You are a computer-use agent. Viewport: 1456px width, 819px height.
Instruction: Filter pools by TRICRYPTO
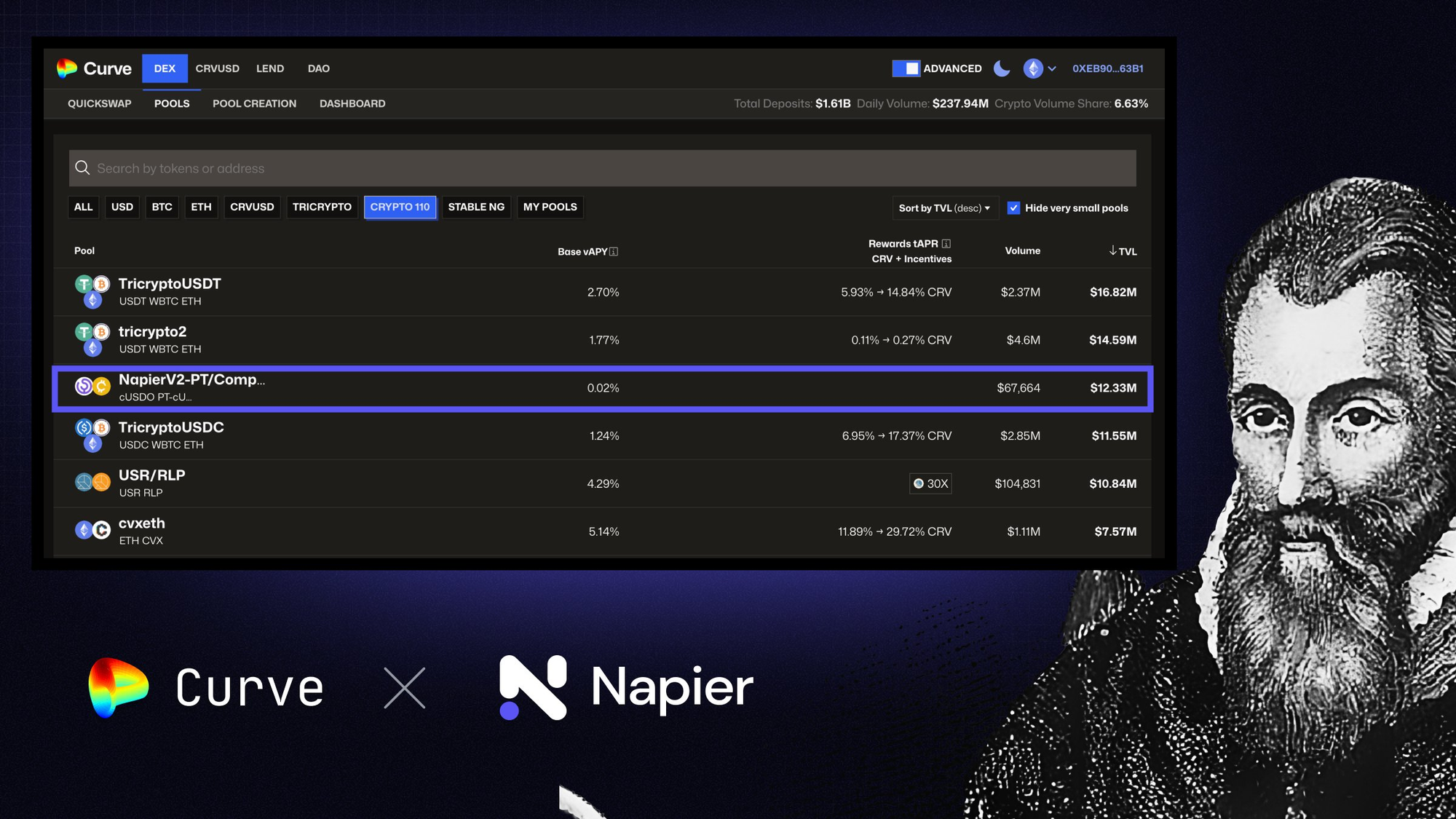coord(322,207)
